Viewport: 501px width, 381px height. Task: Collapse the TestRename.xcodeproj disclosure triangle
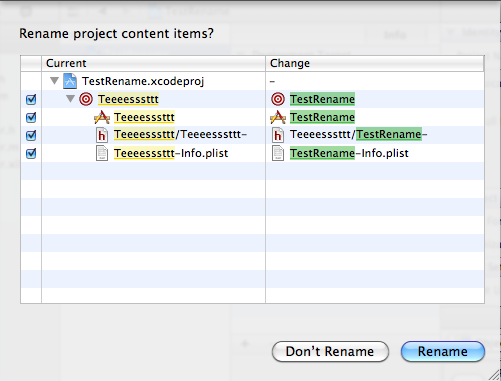pyautogui.click(x=54, y=81)
